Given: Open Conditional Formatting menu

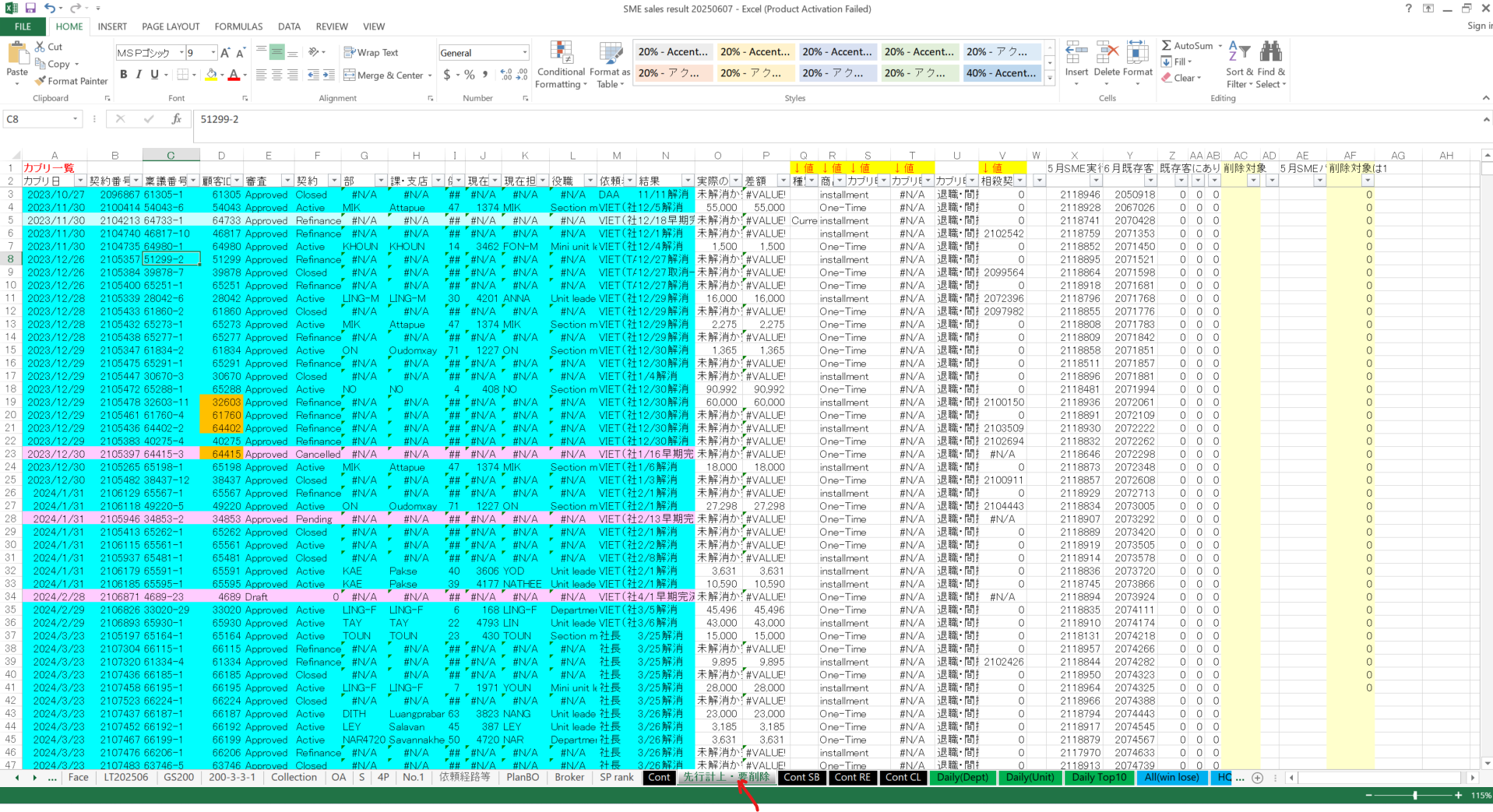Looking at the screenshot, I should 561,65.
